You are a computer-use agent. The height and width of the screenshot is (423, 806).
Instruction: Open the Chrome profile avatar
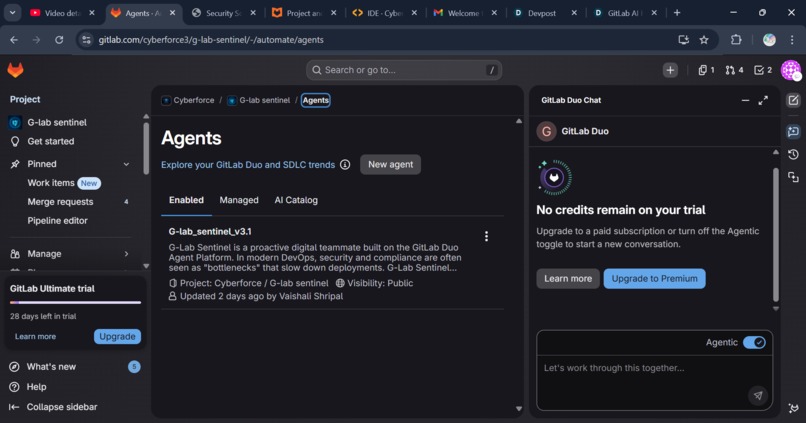[x=769, y=40]
